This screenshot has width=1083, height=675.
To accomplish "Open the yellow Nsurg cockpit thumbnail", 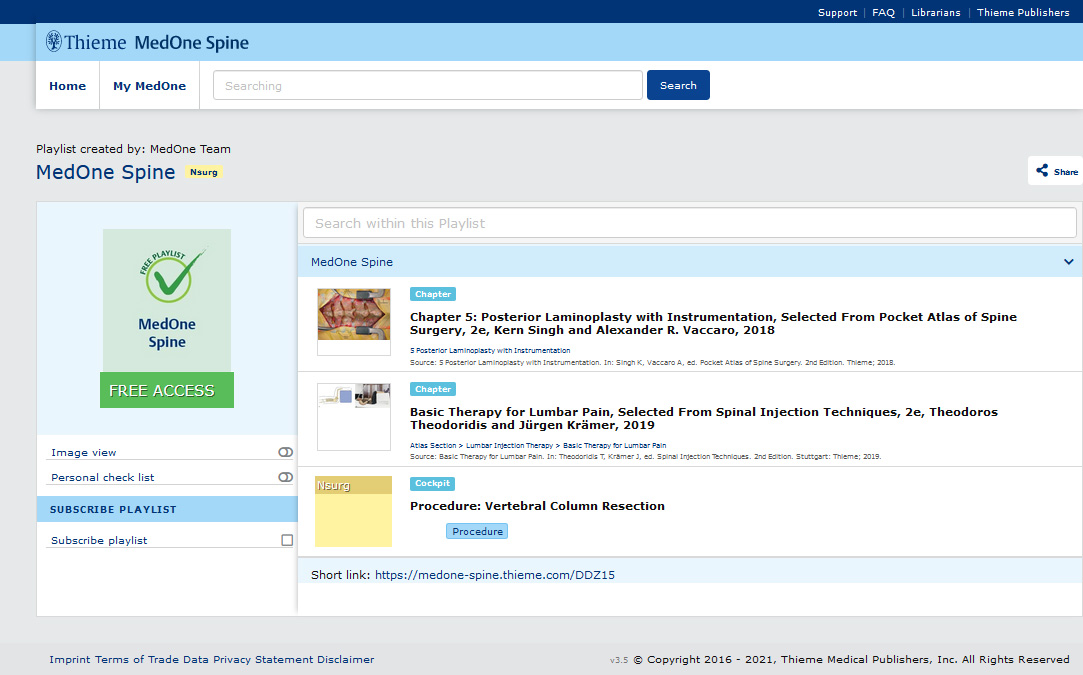I will point(354,511).
